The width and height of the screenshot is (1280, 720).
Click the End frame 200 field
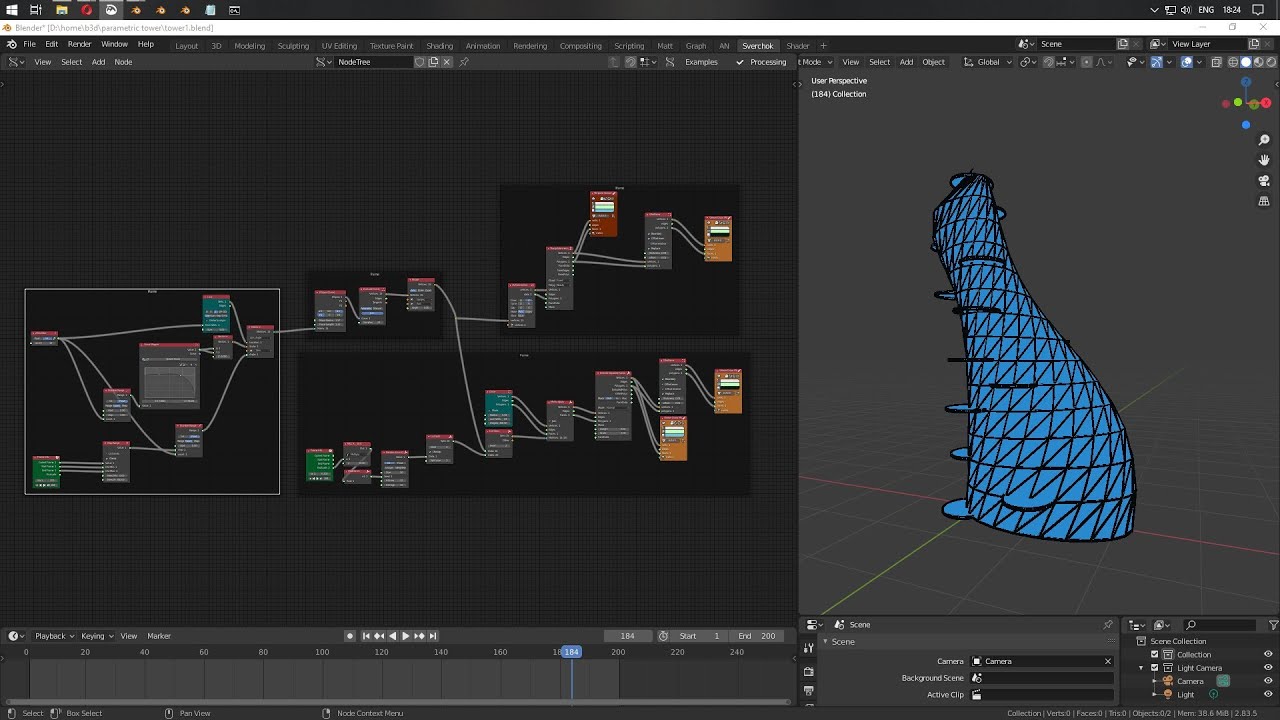coord(757,636)
